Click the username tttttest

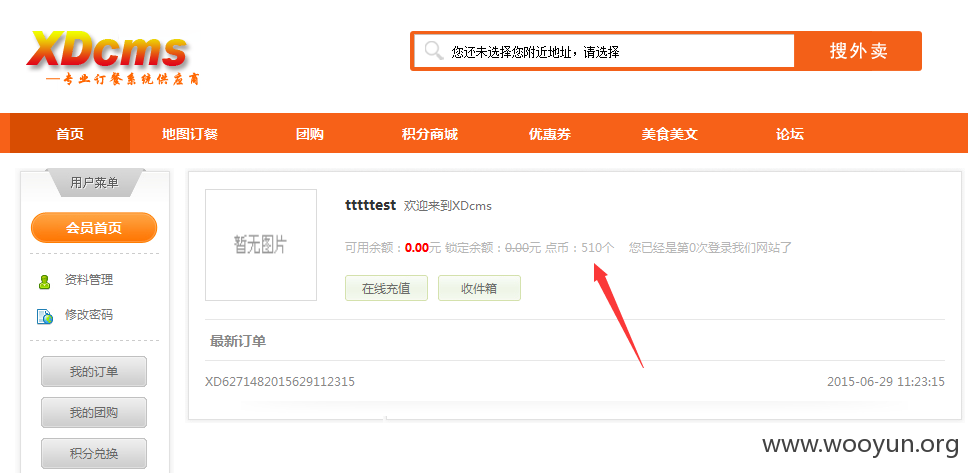click(370, 206)
